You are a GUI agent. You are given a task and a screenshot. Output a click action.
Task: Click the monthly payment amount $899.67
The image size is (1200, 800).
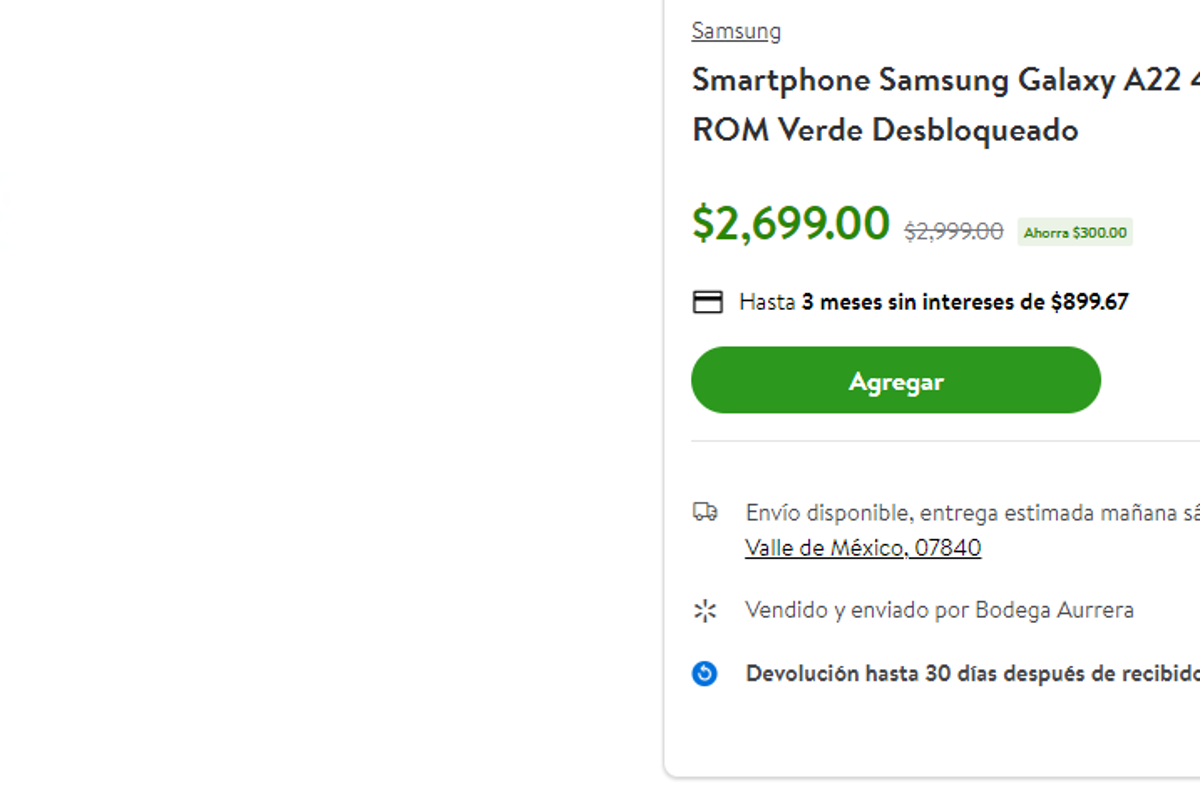[1092, 301]
